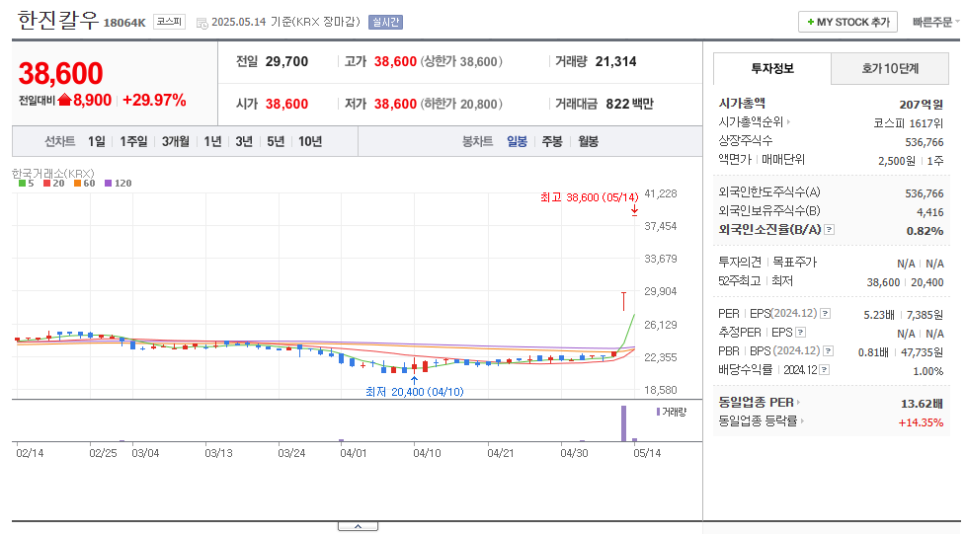The height and width of the screenshot is (534, 966).
Task: Click help icon next to PBR BPS(2024.12)
Action: coord(828,351)
